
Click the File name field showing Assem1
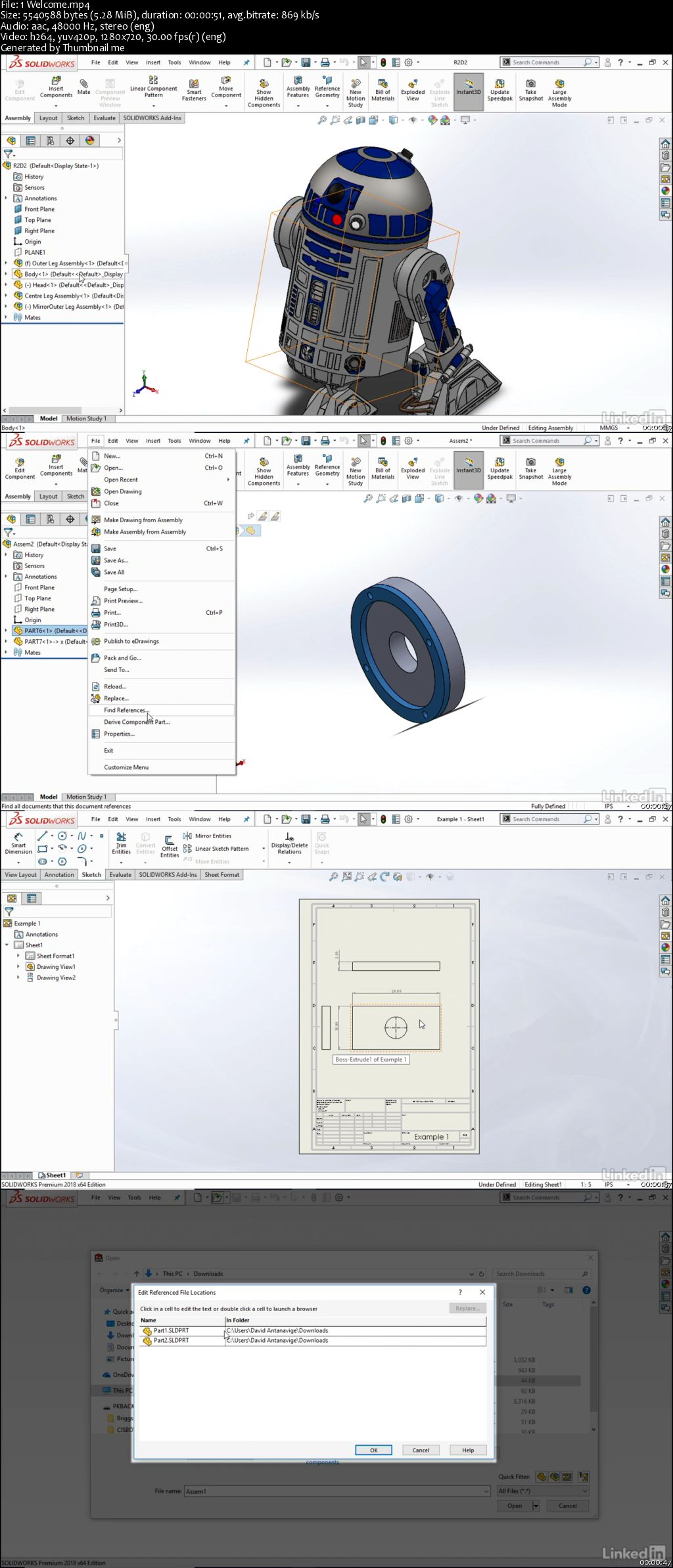coord(337,1491)
